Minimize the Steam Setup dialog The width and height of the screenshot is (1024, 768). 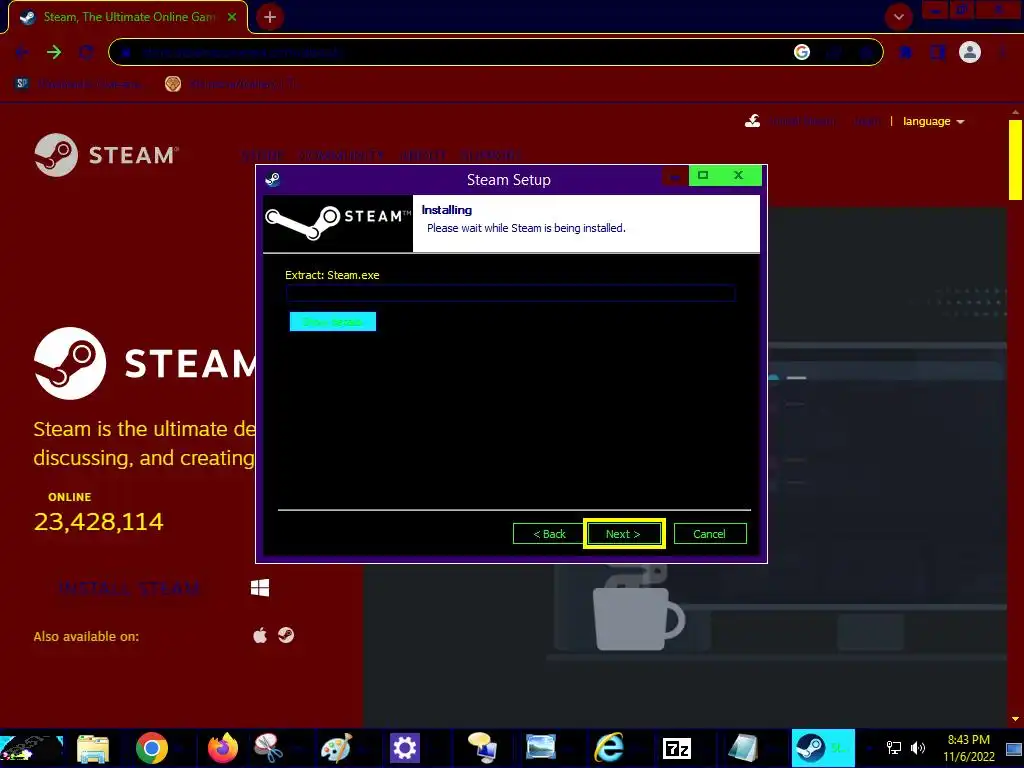coord(675,176)
